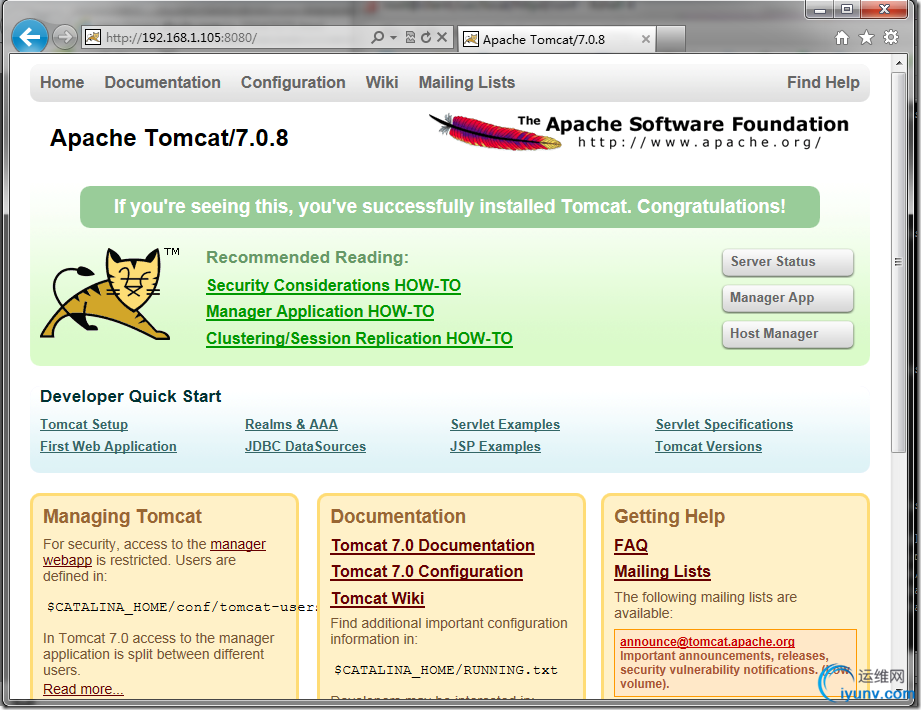Open Find Help in the top navigation bar
Screen dimensions: 921x710
click(823, 82)
